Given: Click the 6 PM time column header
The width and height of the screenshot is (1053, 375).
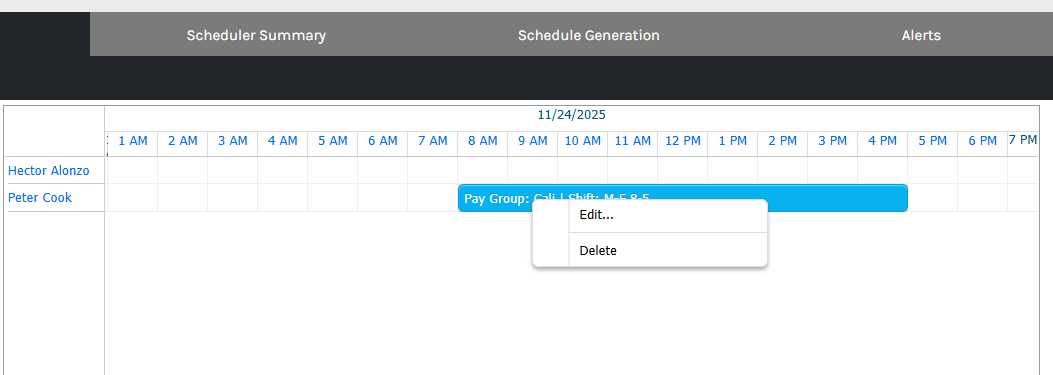Looking at the screenshot, I should (x=982, y=141).
